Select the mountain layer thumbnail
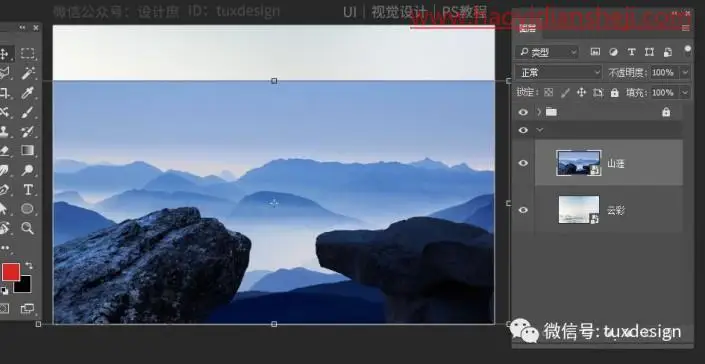Screen dimensions: 705x364 point(579,163)
